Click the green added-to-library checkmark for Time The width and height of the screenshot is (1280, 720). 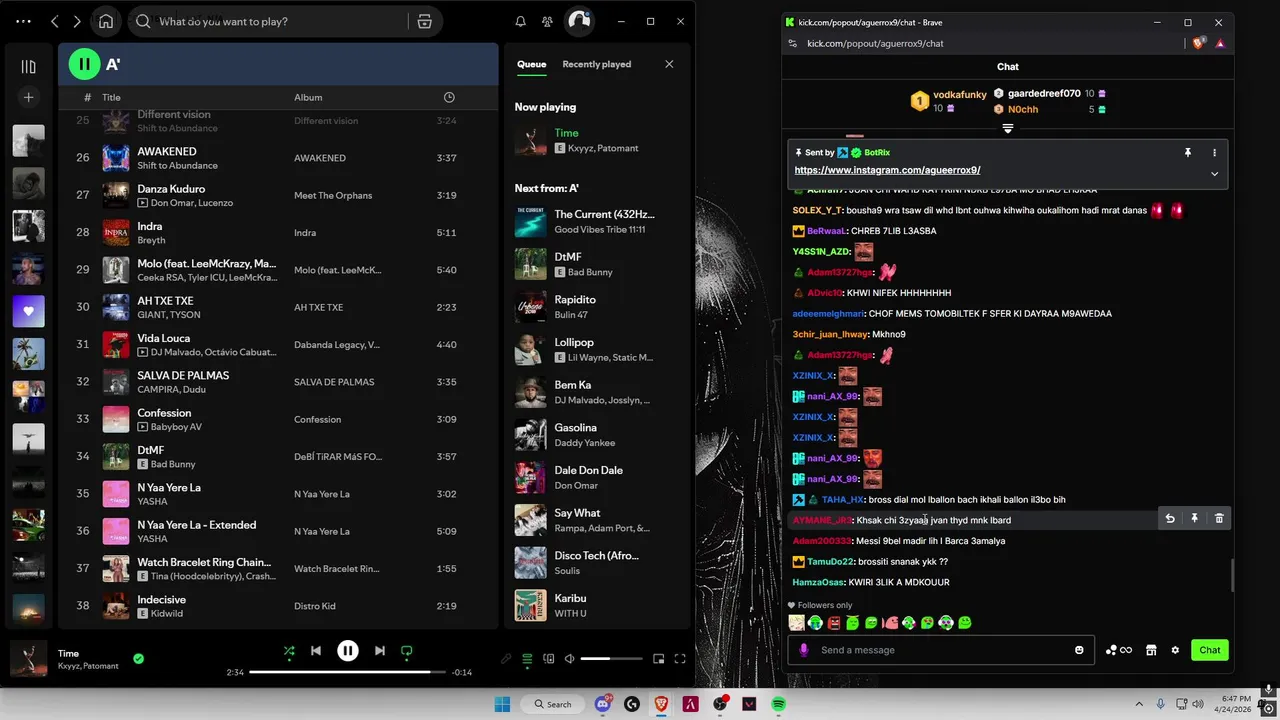[139, 658]
